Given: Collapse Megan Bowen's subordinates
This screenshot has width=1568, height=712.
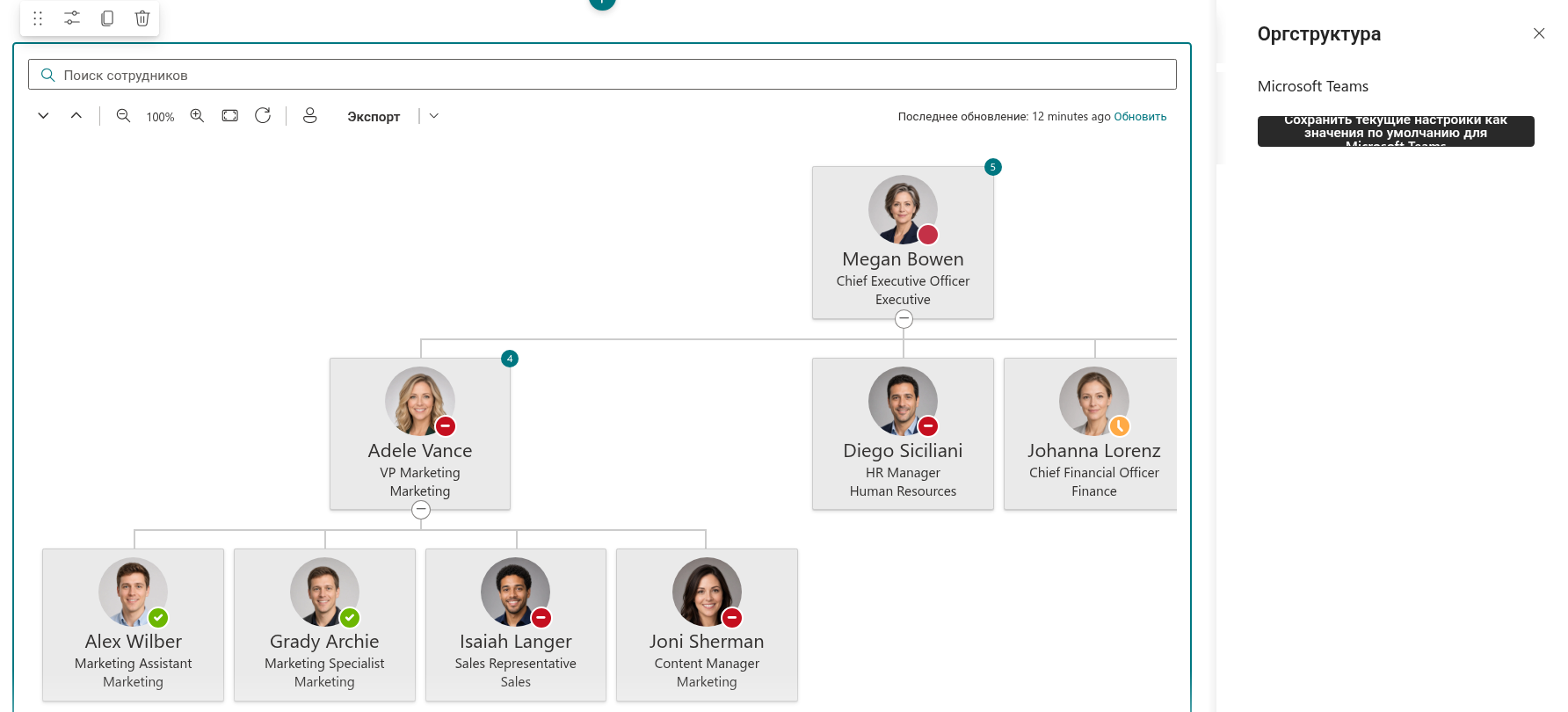Looking at the screenshot, I should pos(904,319).
